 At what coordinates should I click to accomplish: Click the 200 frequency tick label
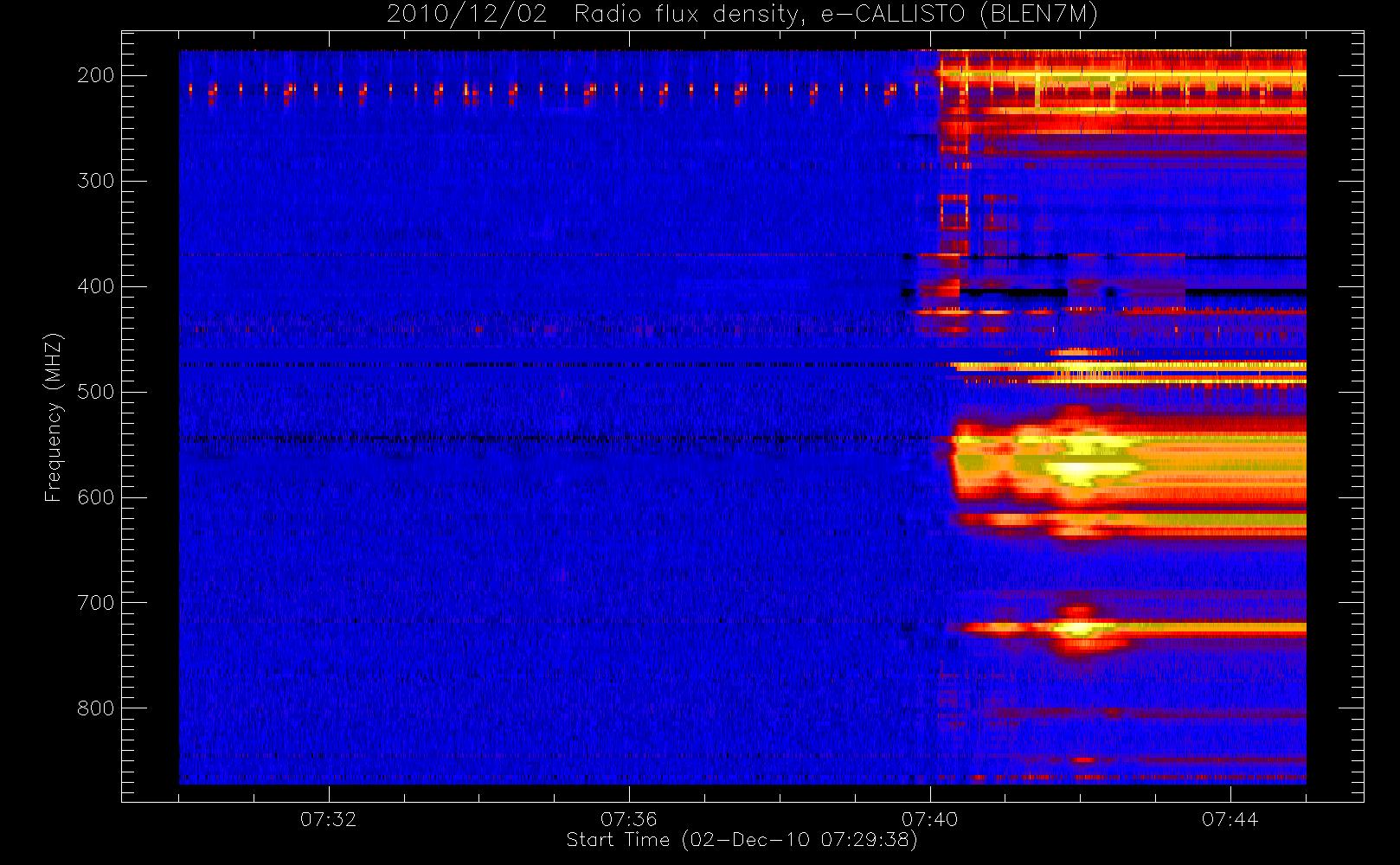95,75
